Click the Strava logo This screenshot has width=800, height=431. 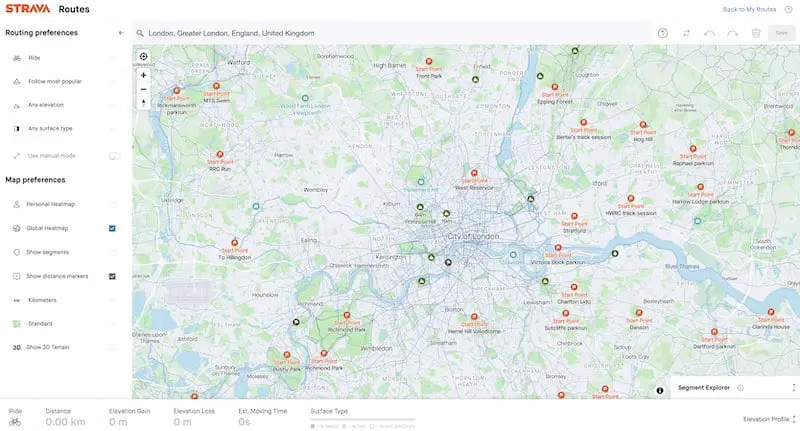pyautogui.click(x=28, y=9)
